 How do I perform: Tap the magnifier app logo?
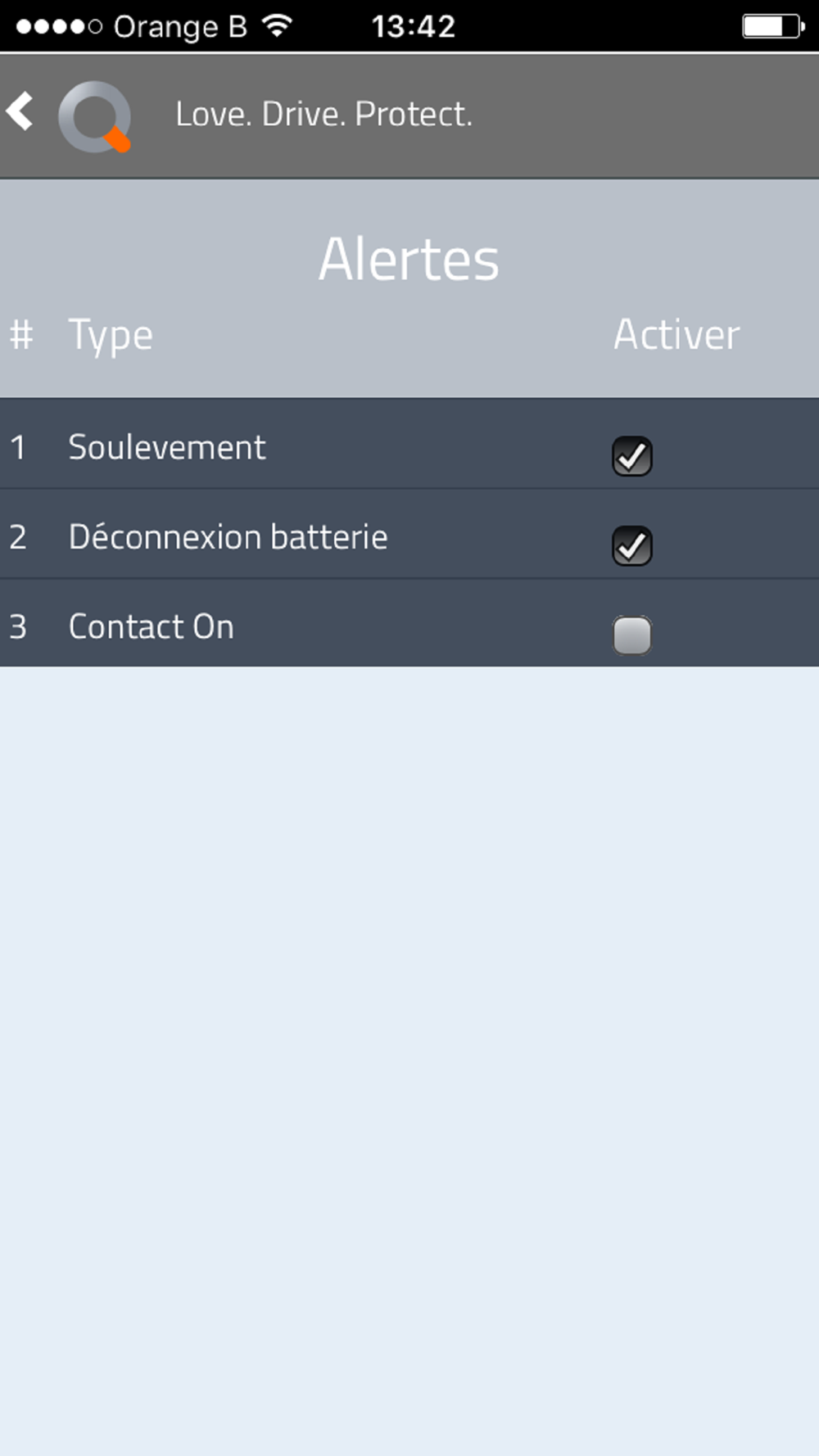[95, 116]
